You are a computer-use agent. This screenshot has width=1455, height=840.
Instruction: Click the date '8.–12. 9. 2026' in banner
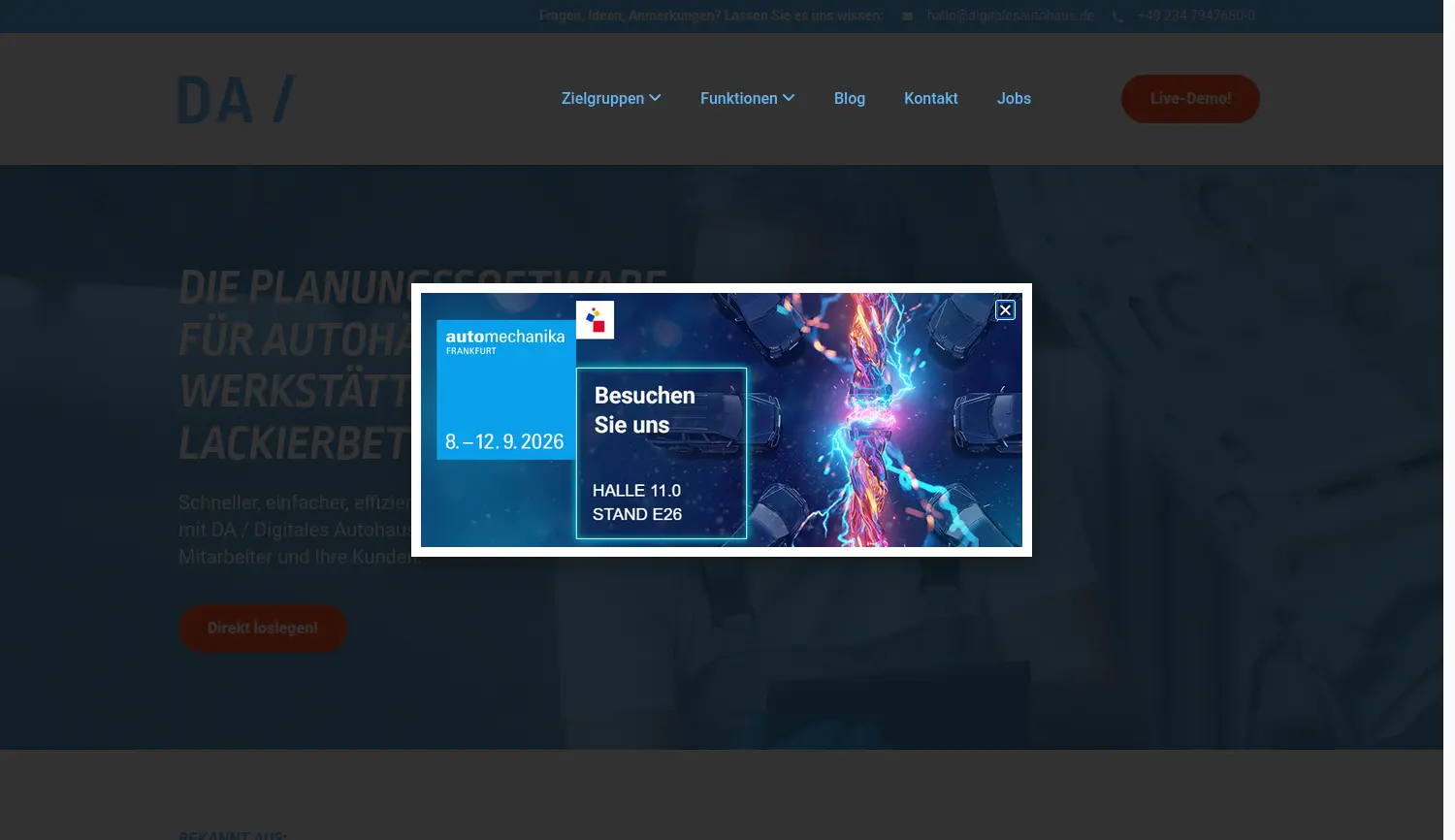pos(504,442)
